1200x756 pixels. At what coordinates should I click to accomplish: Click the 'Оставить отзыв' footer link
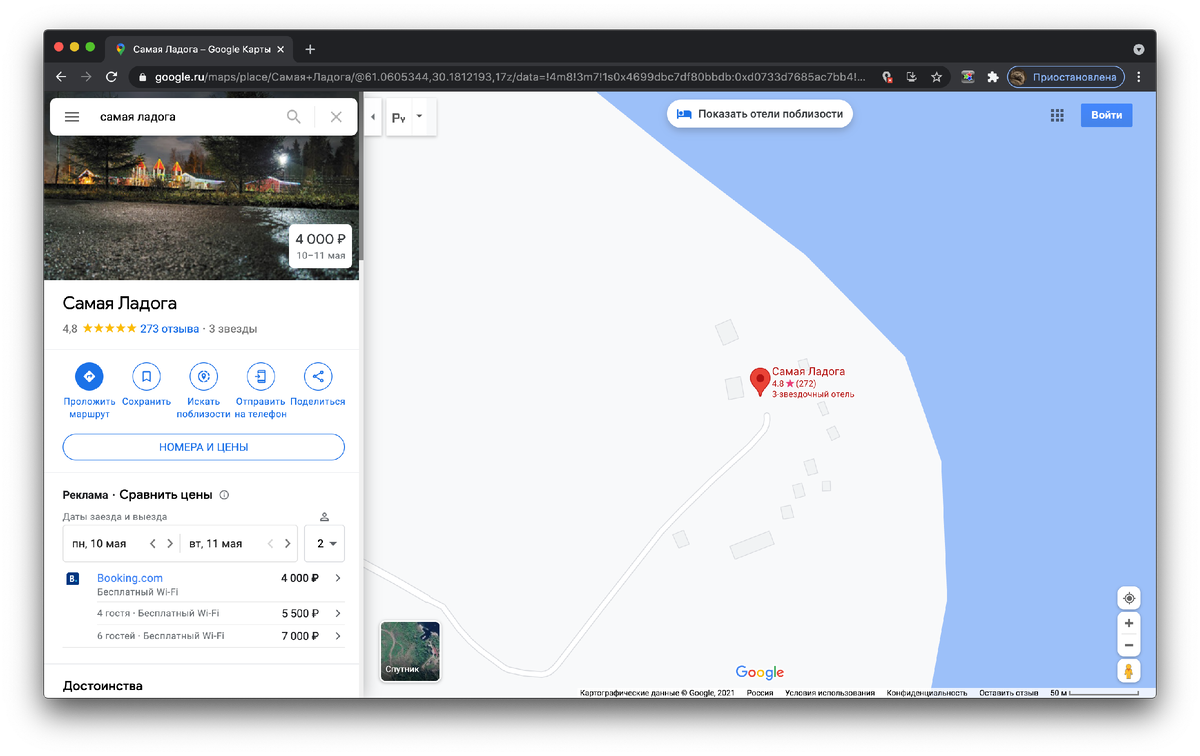click(x=1008, y=692)
